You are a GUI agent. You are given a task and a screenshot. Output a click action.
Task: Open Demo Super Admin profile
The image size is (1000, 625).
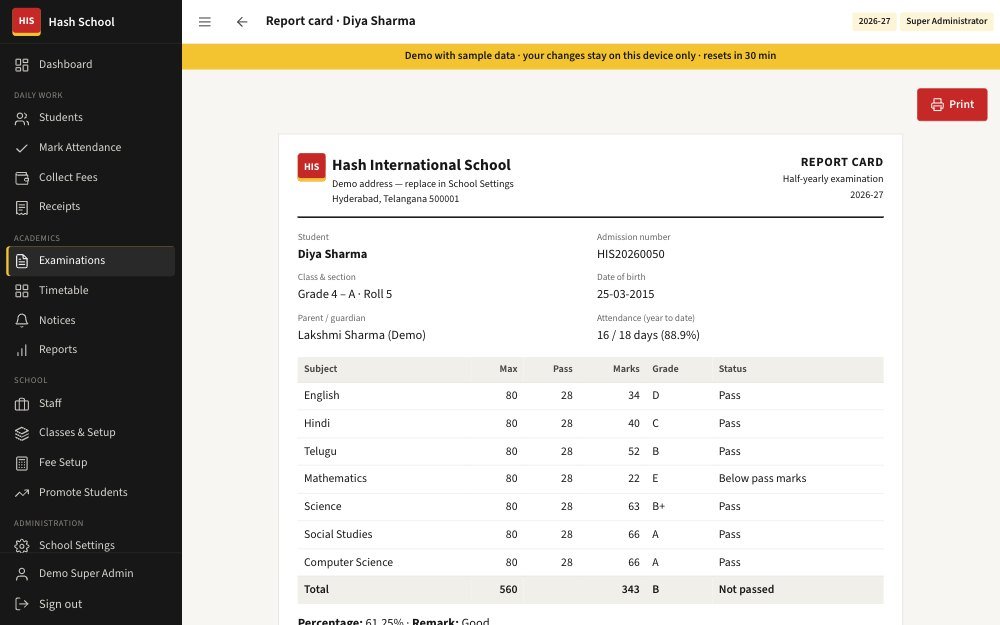point(91,573)
